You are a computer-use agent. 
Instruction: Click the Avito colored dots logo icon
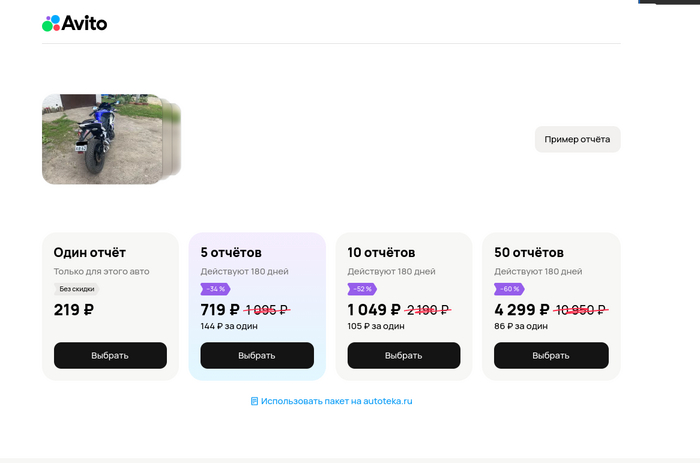[51, 23]
